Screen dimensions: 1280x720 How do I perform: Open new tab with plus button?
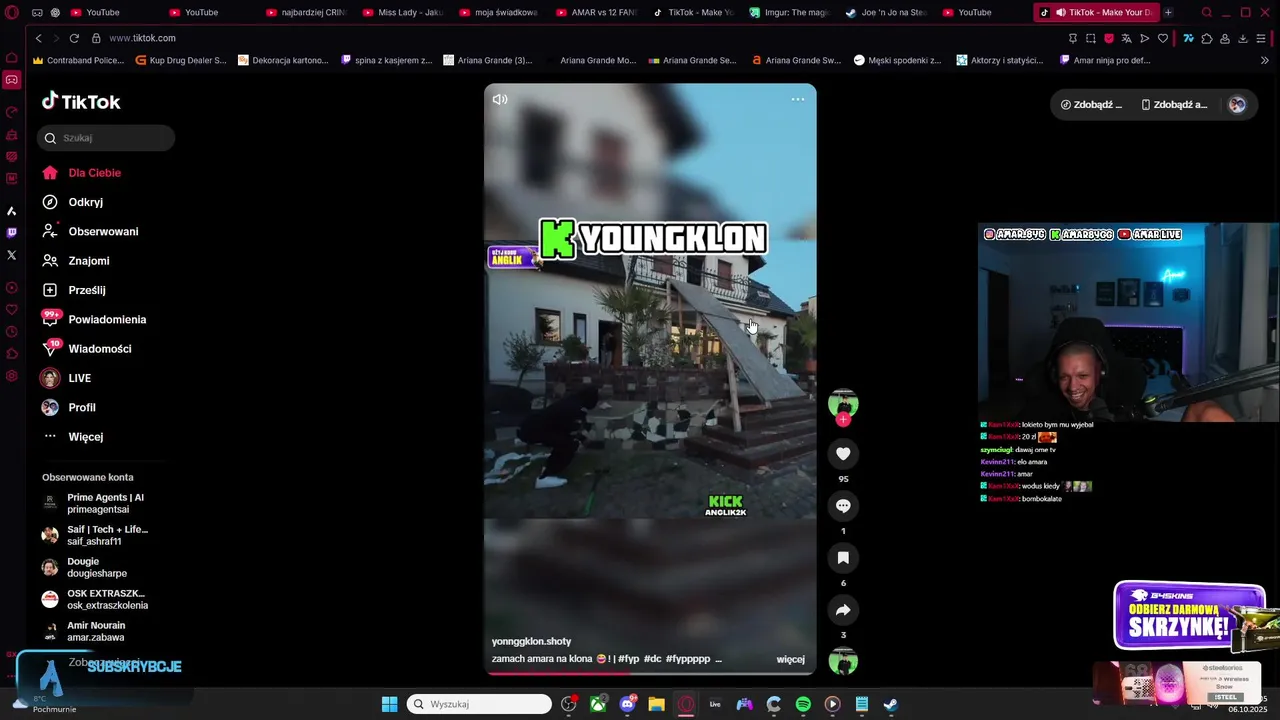point(1168,12)
